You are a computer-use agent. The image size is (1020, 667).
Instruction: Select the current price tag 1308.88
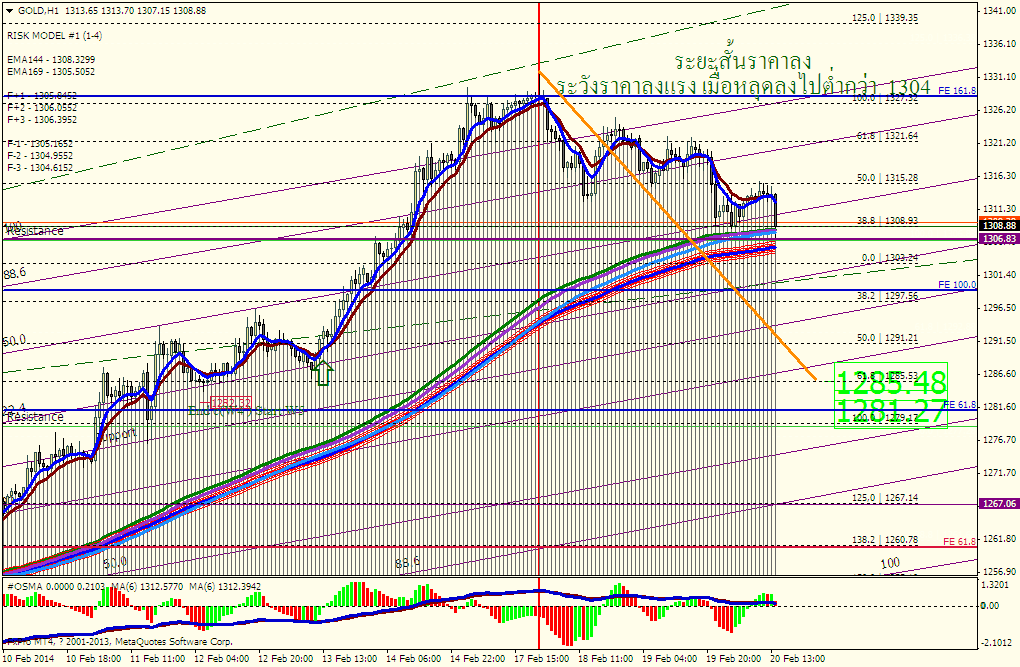[x=998, y=226]
